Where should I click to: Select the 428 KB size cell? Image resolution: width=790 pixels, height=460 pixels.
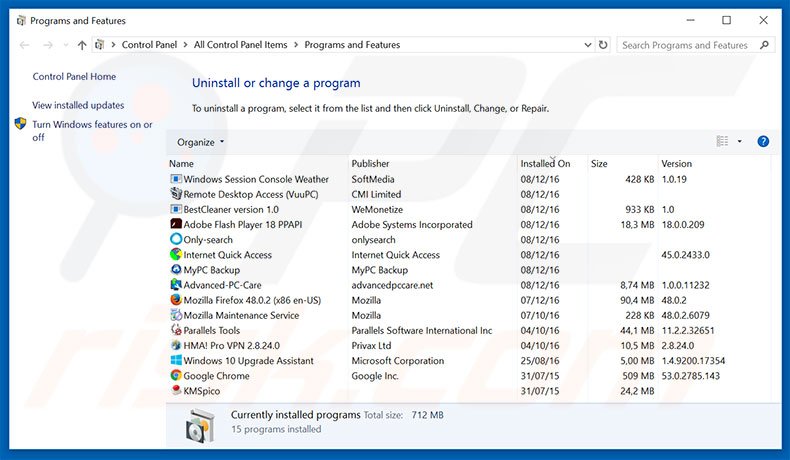click(x=639, y=179)
